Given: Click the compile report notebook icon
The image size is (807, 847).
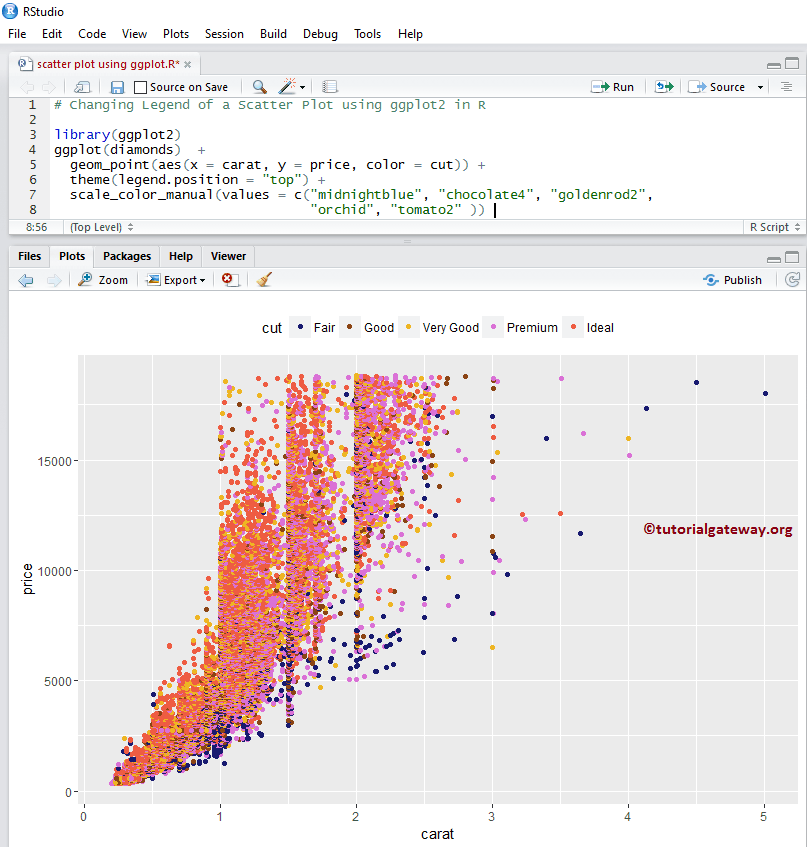Looking at the screenshot, I should pos(330,87).
